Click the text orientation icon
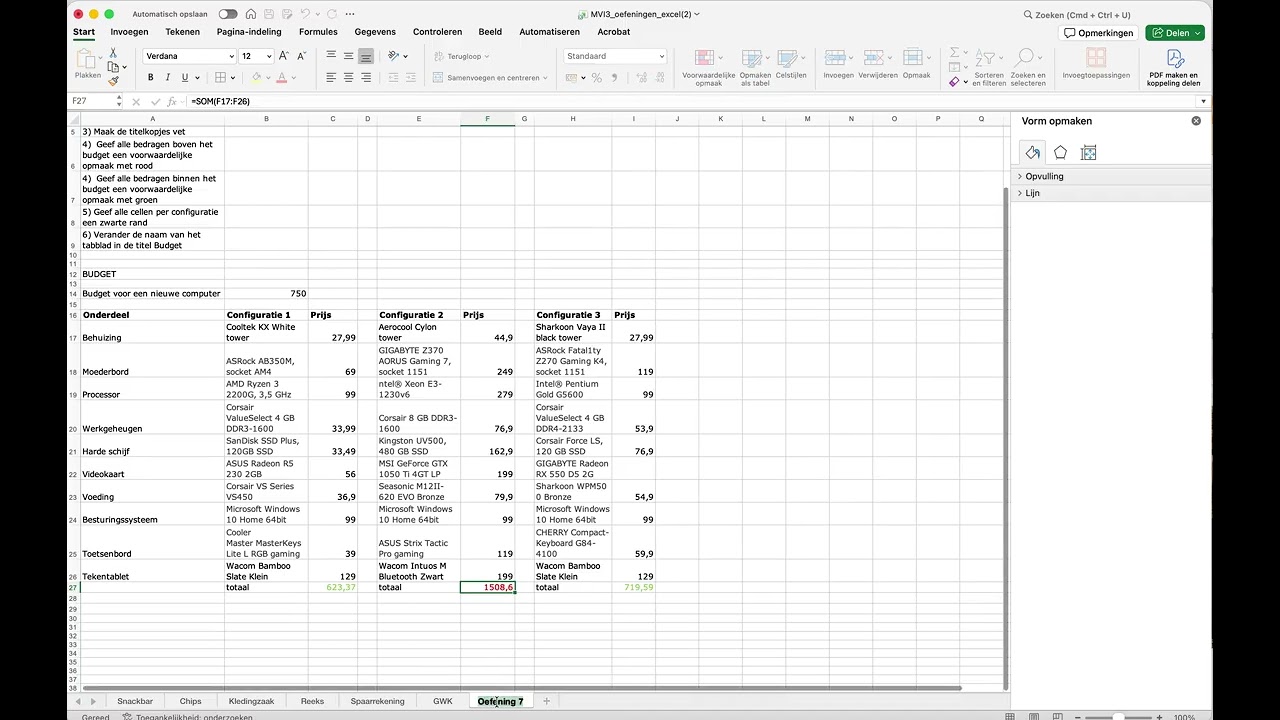The width and height of the screenshot is (1280, 720). pos(394,56)
